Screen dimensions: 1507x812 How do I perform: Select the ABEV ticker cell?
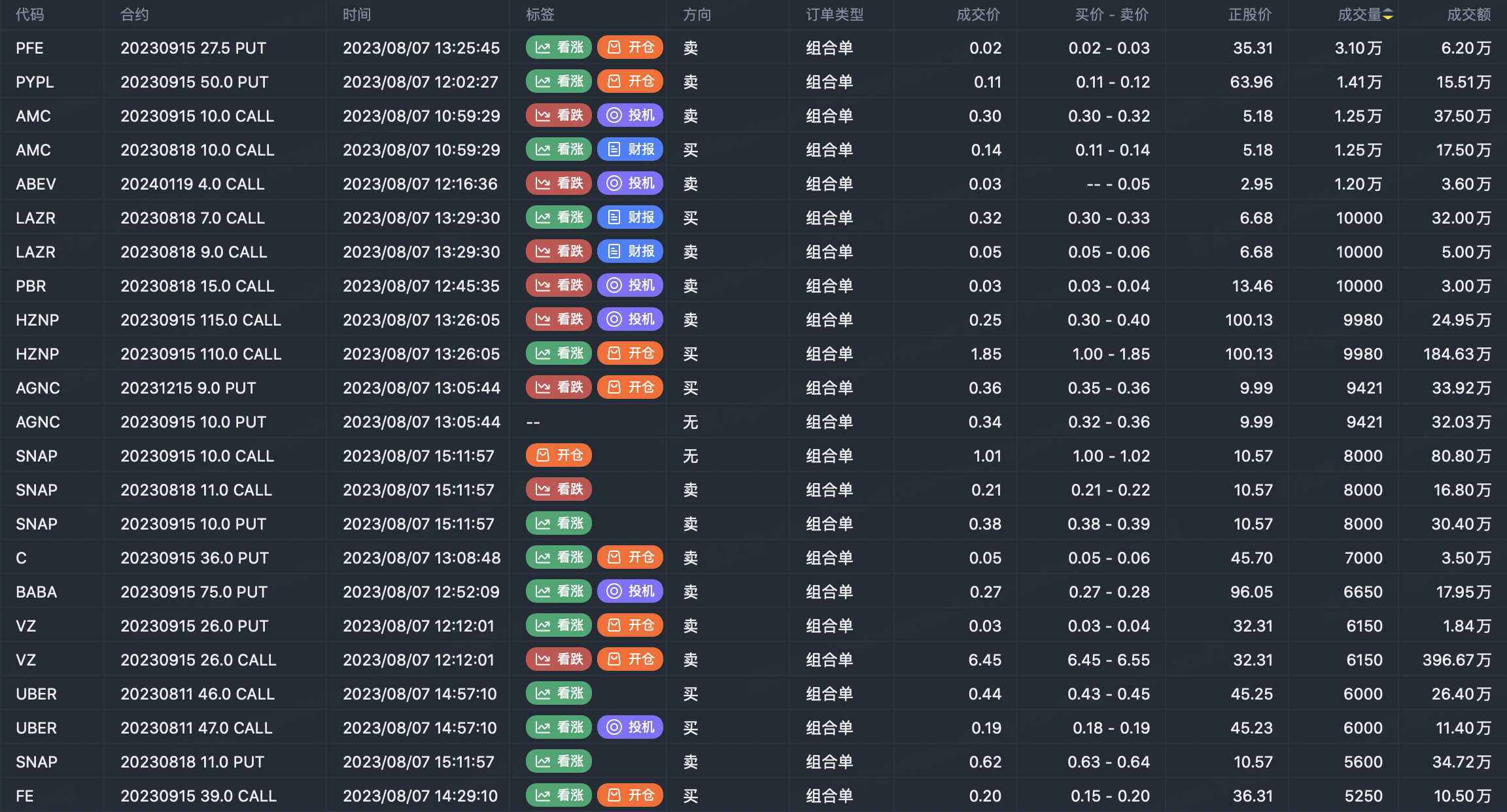pyautogui.click(x=36, y=184)
